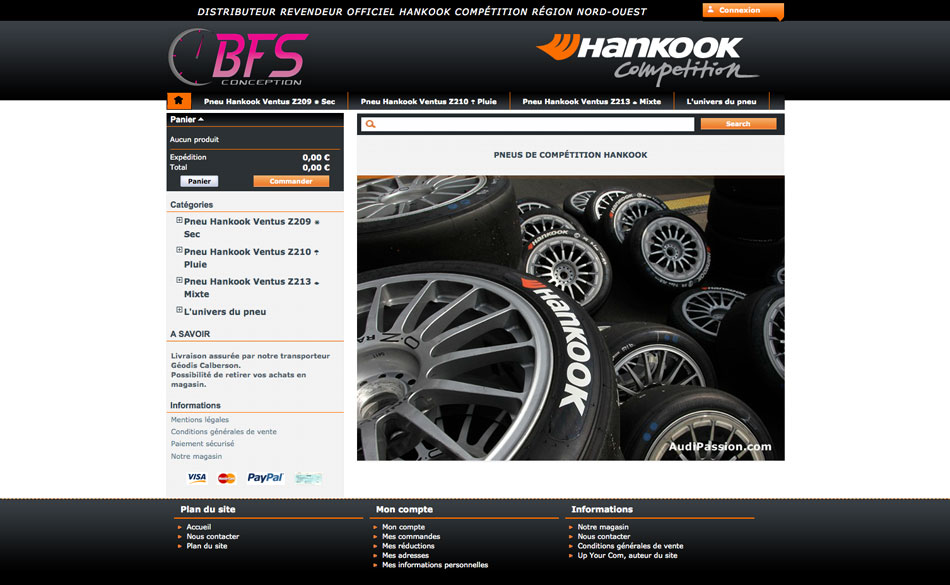Click Plan du site footer link
The width and height of the screenshot is (950, 585).
(x=207, y=546)
